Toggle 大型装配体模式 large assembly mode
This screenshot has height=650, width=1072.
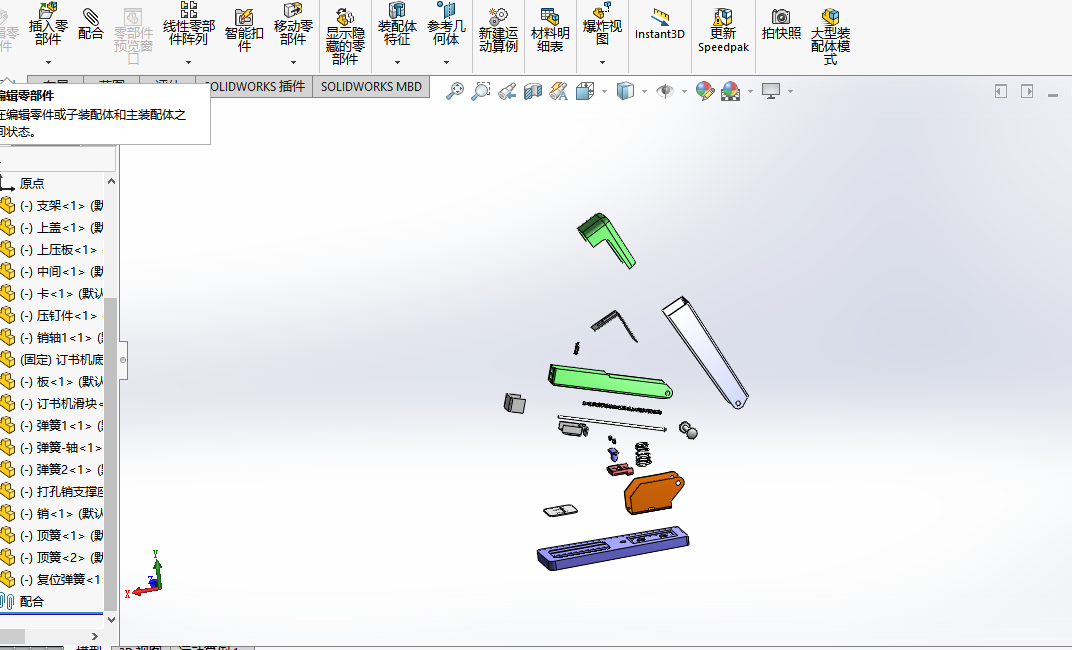tap(831, 37)
